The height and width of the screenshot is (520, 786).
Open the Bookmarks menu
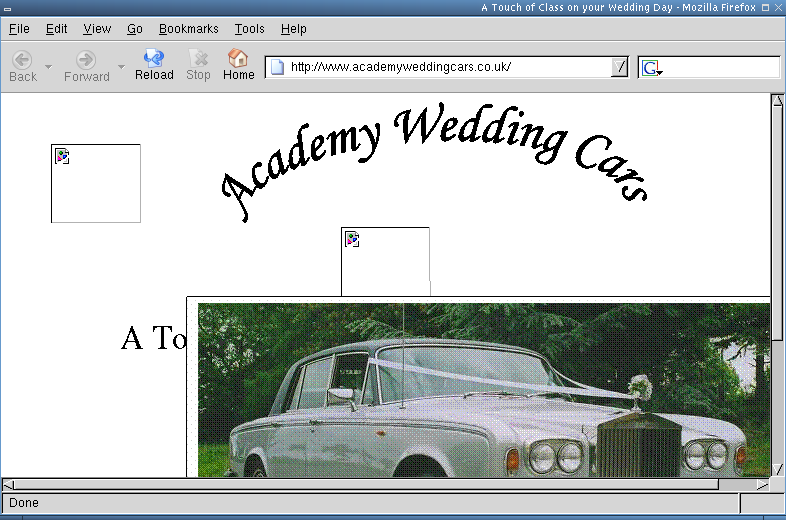188,29
